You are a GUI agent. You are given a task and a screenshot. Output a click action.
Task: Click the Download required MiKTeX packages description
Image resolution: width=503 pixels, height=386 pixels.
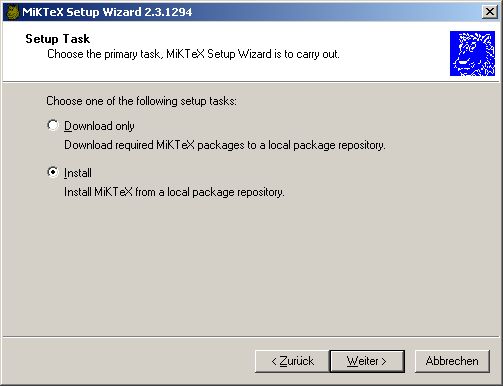point(225,145)
